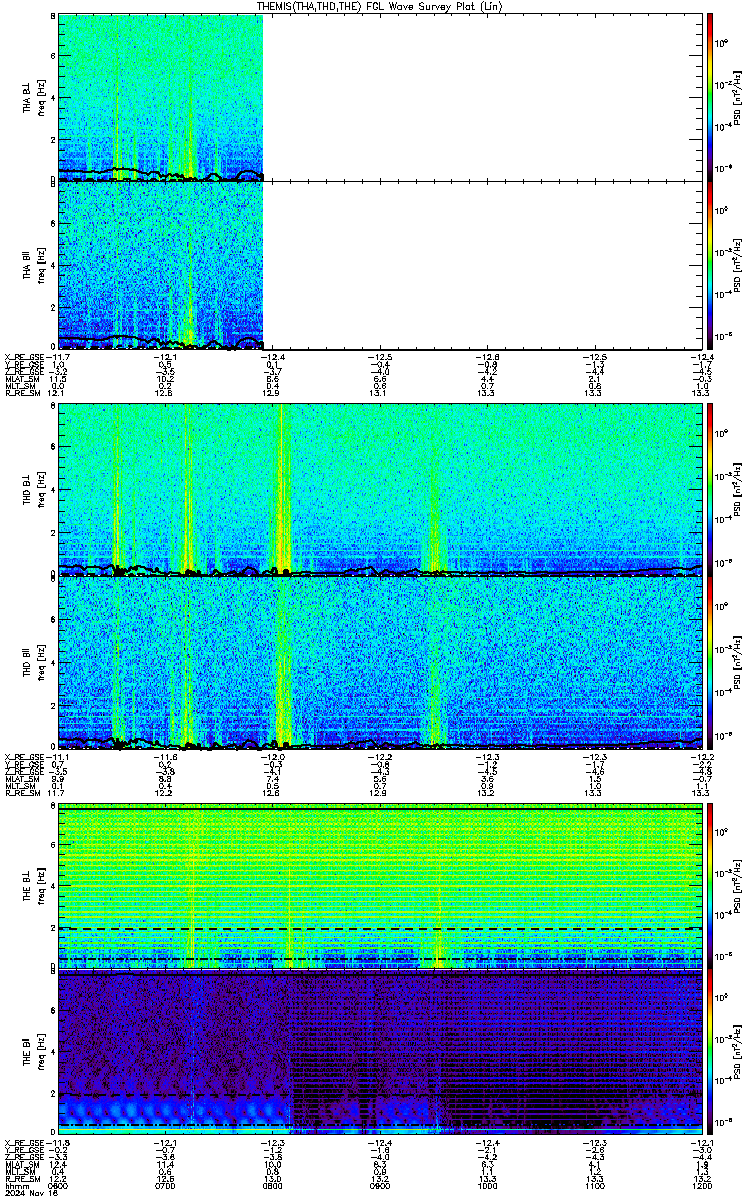
Task: Click the THD B-perpendicular spectrogram panel
Action: [x=380, y=489]
